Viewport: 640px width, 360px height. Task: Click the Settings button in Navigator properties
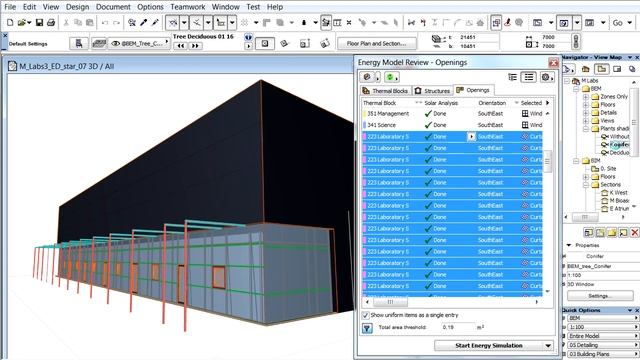coord(599,296)
